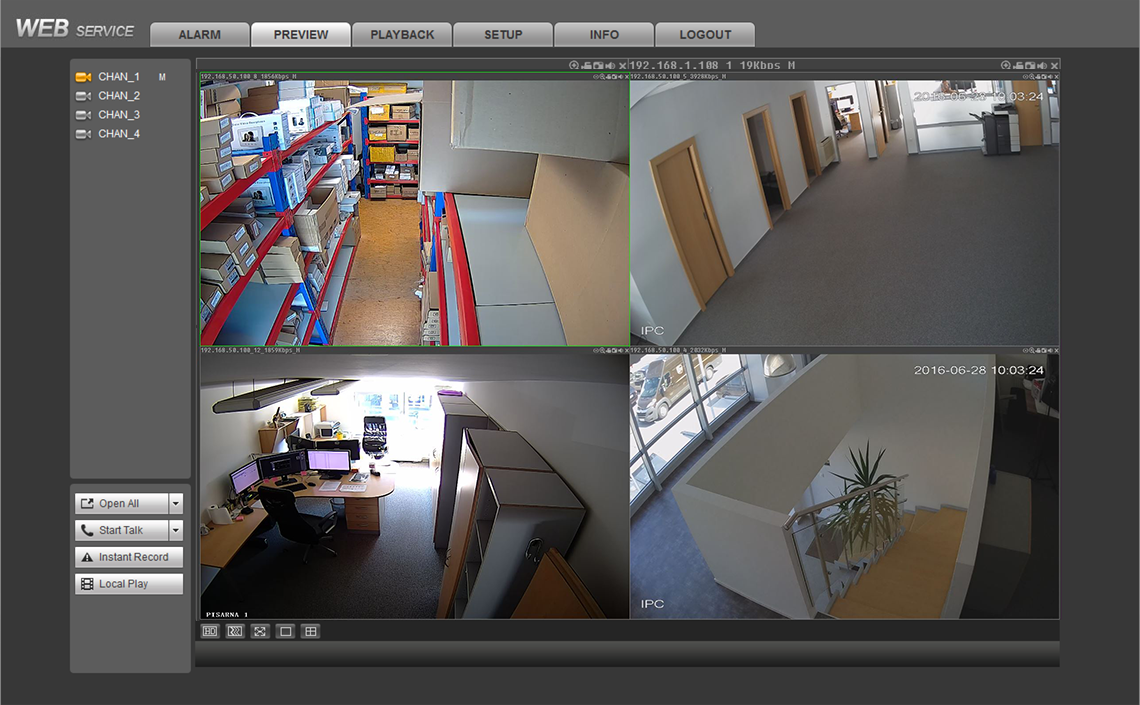Click the HD image quality icon

pyautogui.click(x=210, y=631)
